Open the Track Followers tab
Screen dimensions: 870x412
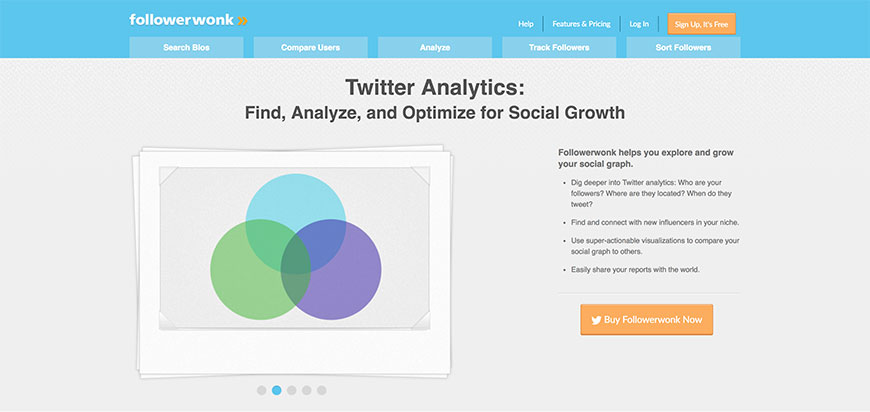(x=558, y=47)
